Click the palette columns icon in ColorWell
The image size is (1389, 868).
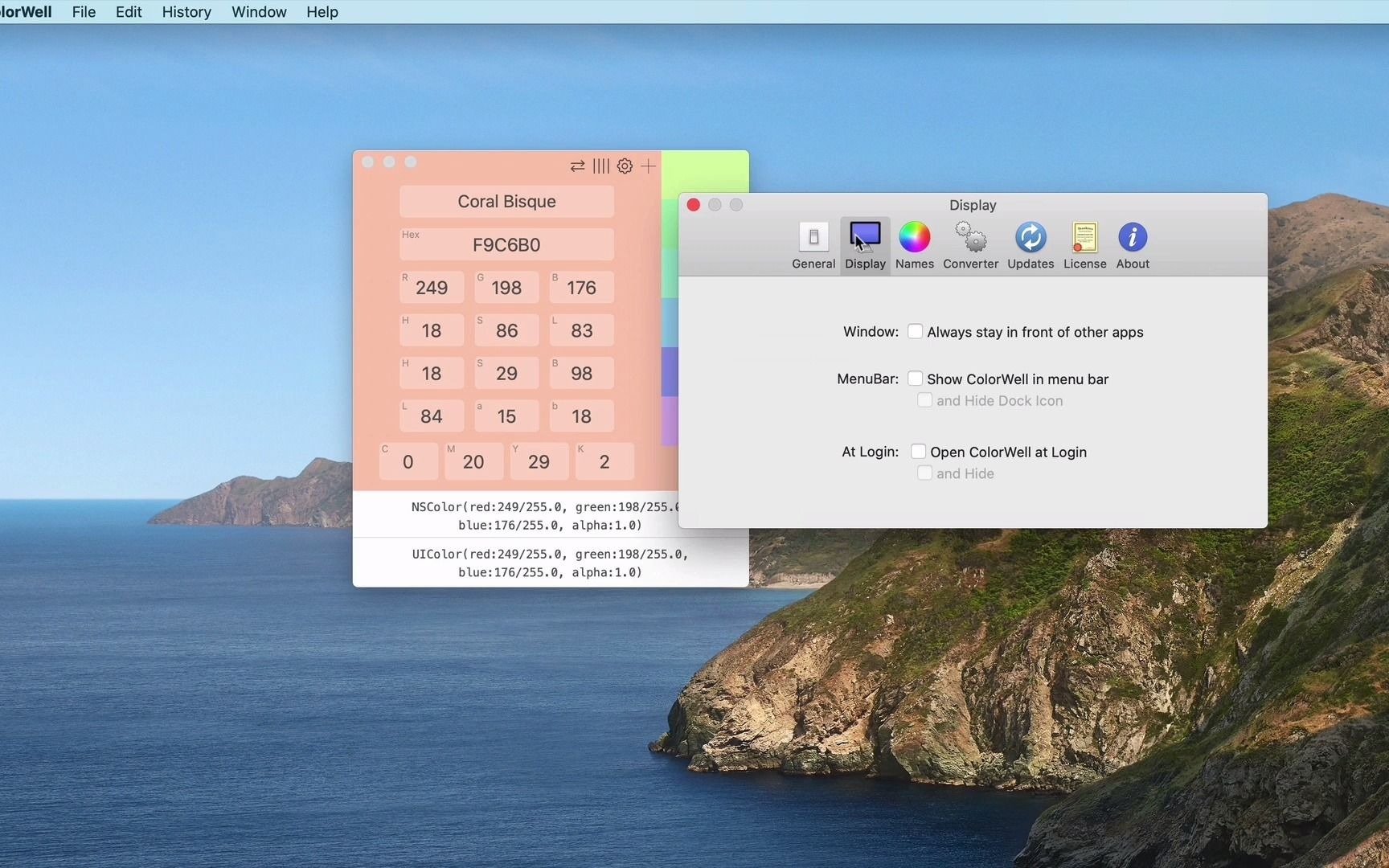(601, 166)
